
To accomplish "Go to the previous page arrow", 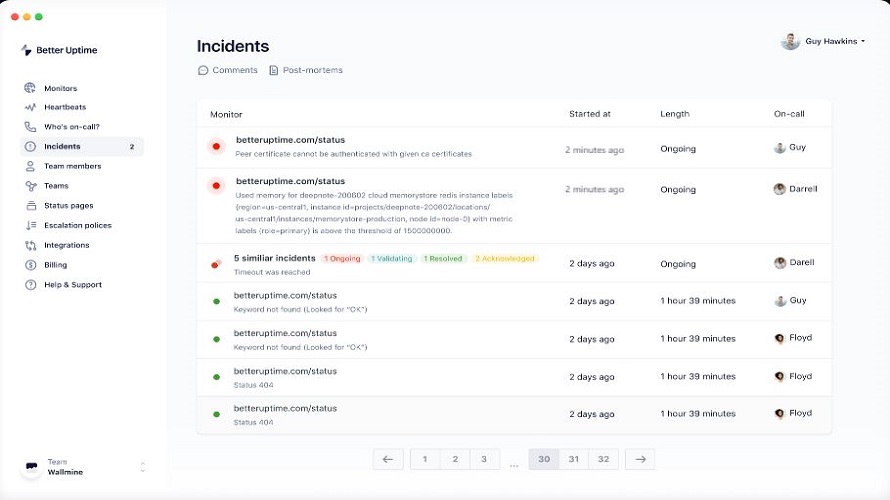I will coord(388,459).
